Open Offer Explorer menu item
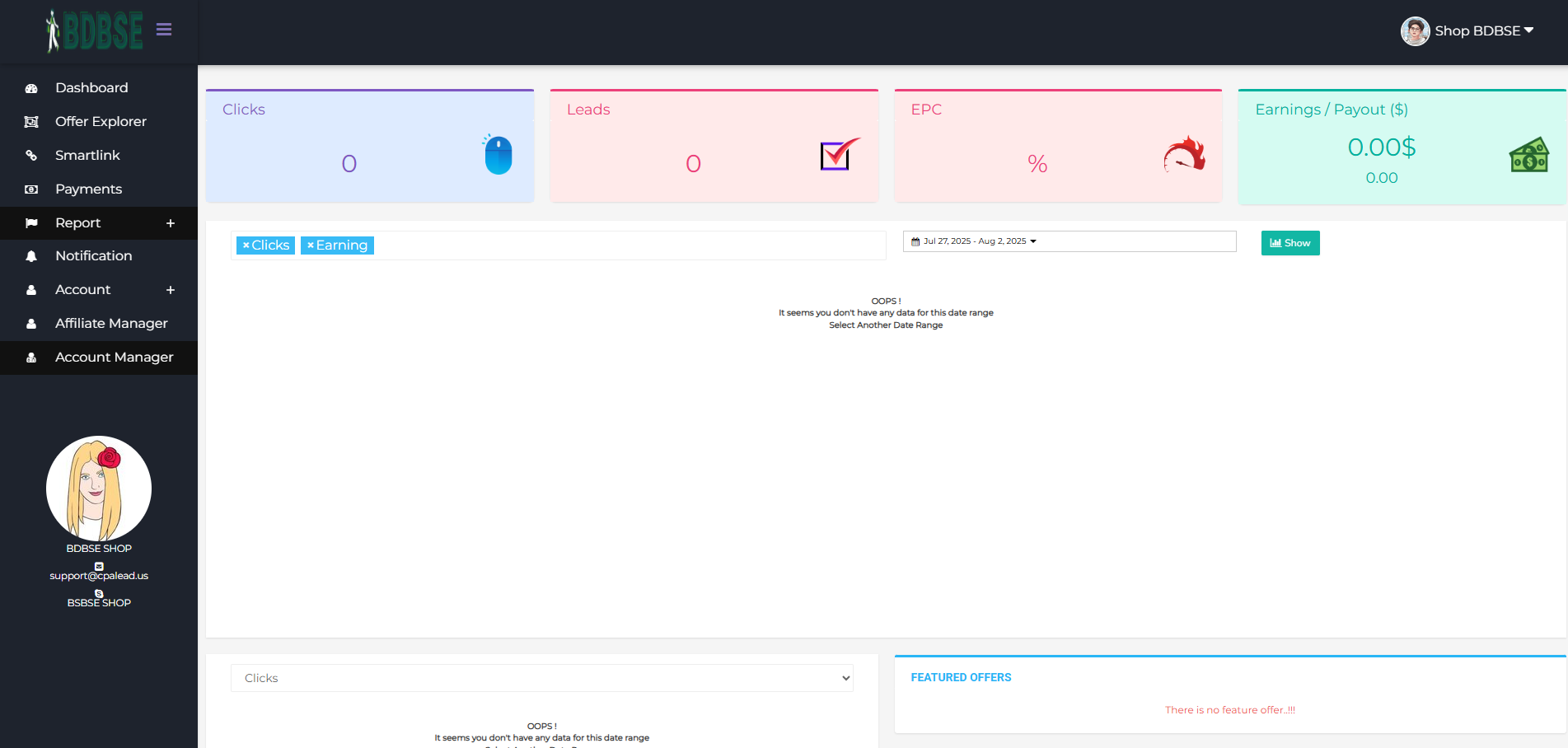1568x748 pixels. tap(99, 122)
